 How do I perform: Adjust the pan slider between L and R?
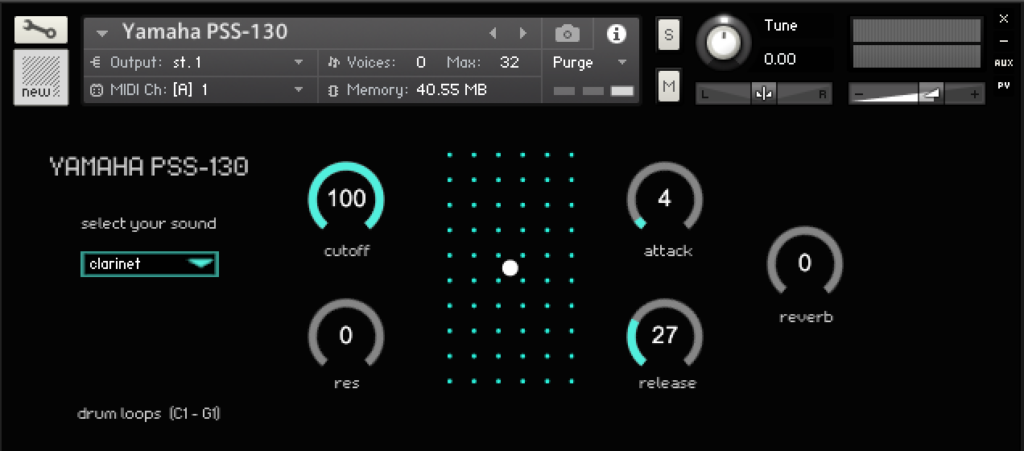[x=763, y=94]
